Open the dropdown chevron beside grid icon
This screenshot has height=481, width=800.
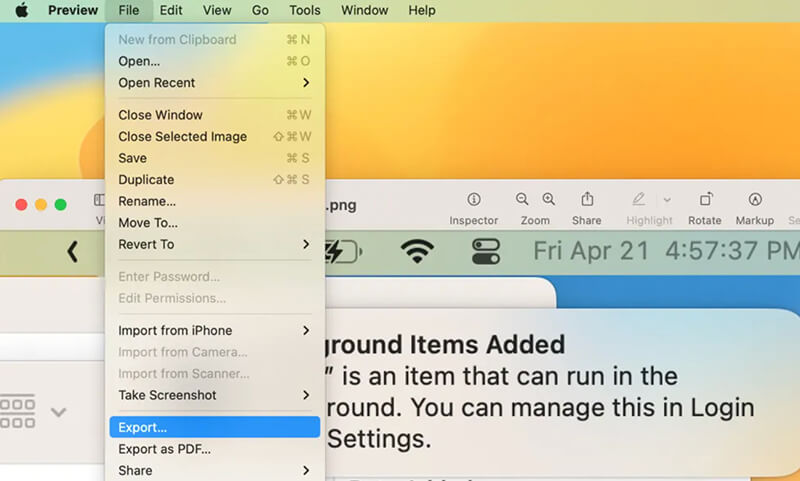click(x=59, y=412)
